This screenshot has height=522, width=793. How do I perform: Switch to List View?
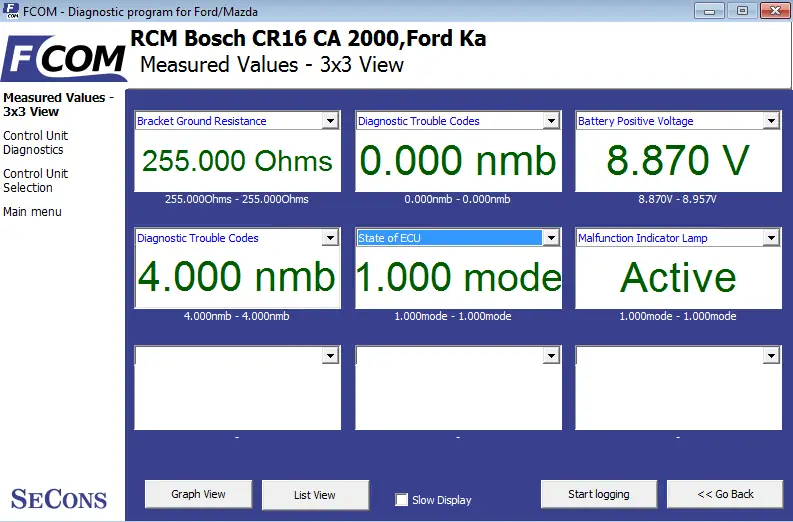pyautogui.click(x=315, y=495)
